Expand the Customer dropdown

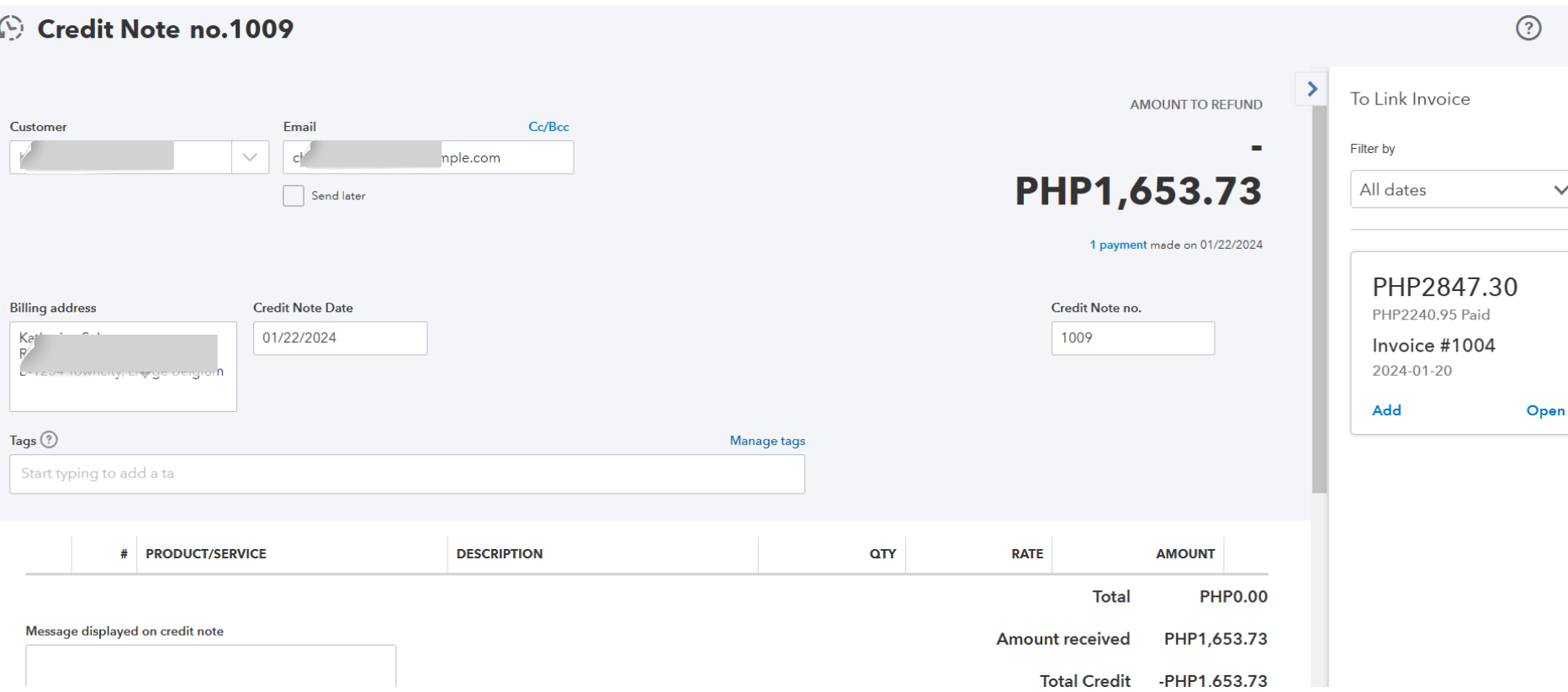point(250,157)
